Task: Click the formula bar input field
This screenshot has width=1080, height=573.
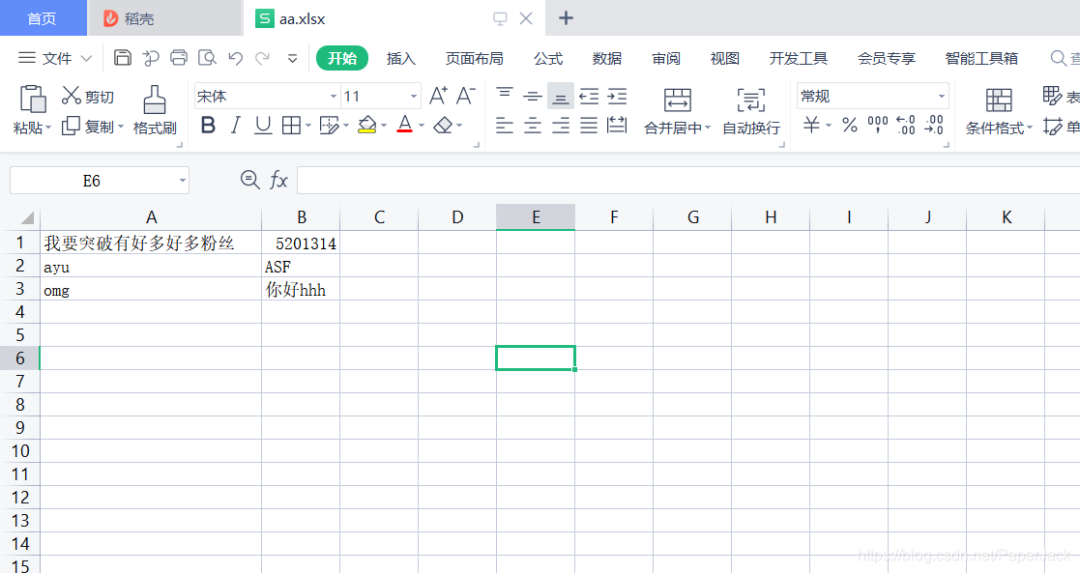Action: pyautogui.click(x=689, y=180)
